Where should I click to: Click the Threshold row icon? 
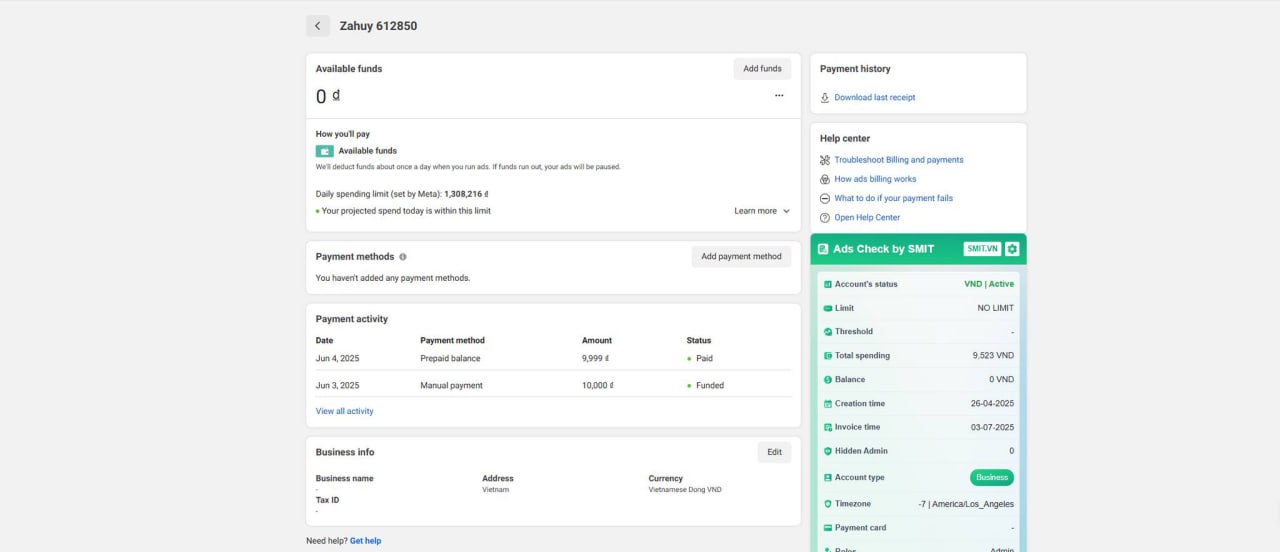828,332
